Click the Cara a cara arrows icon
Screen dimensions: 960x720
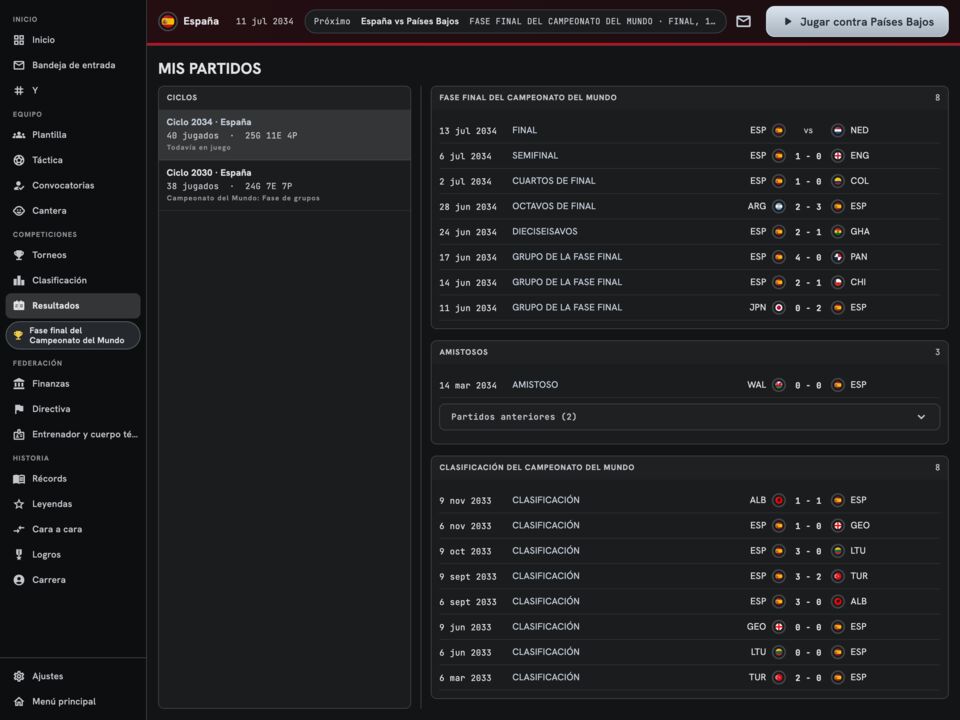(19, 529)
